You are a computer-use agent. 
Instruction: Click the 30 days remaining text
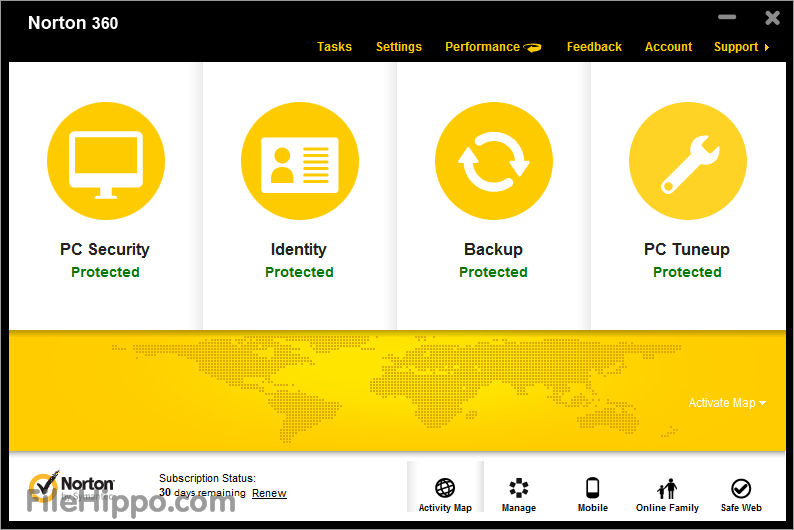click(202, 493)
